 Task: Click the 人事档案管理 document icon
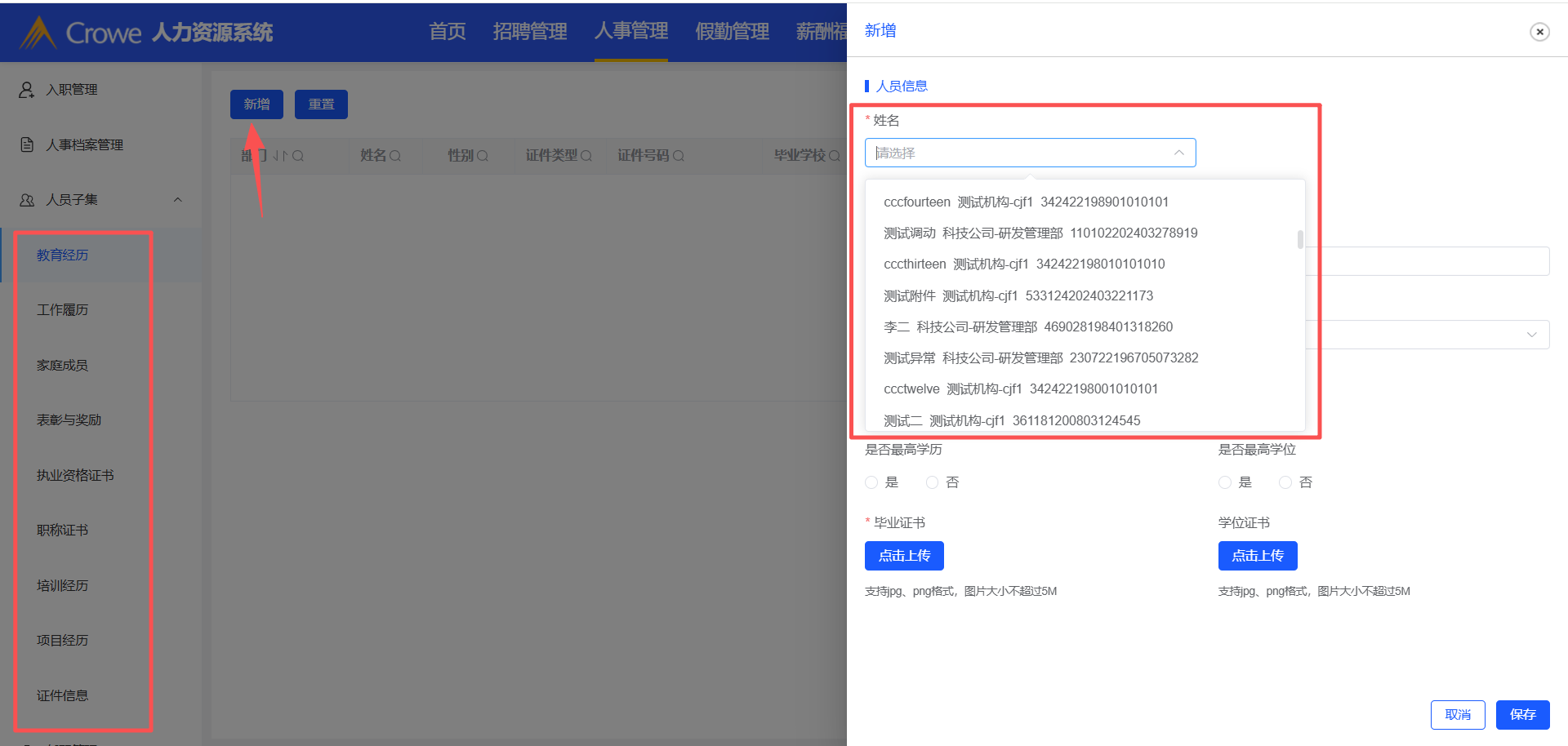[27, 144]
